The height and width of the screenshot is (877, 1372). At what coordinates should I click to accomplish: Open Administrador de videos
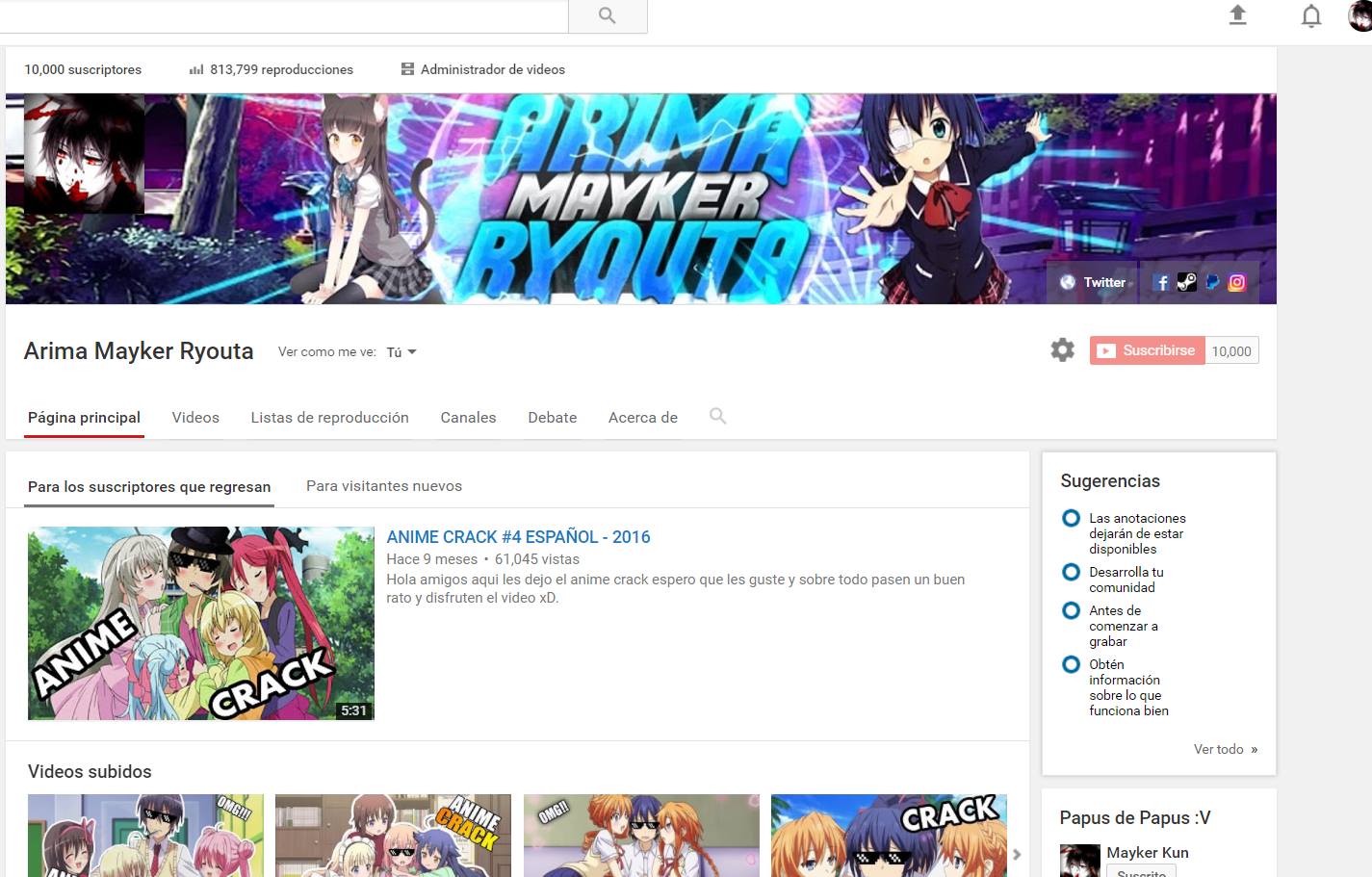point(483,69)
